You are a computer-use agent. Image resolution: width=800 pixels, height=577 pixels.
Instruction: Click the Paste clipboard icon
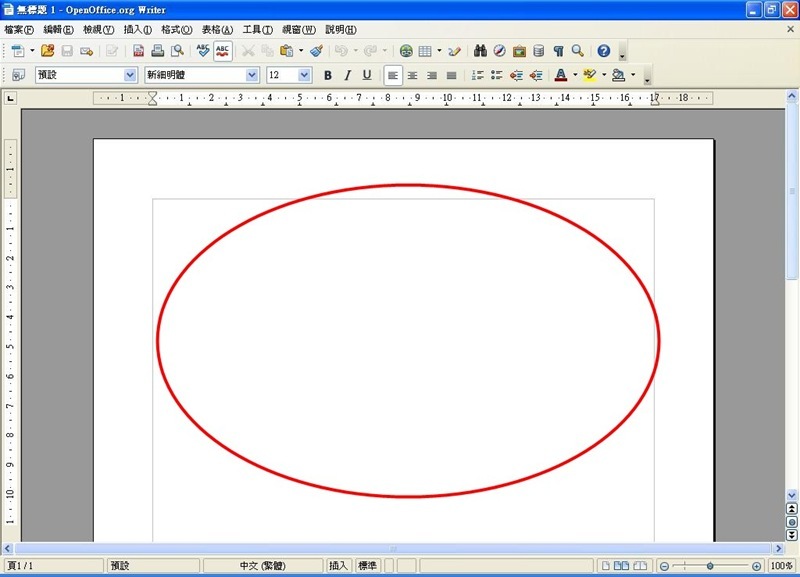[x=287, y=51]
